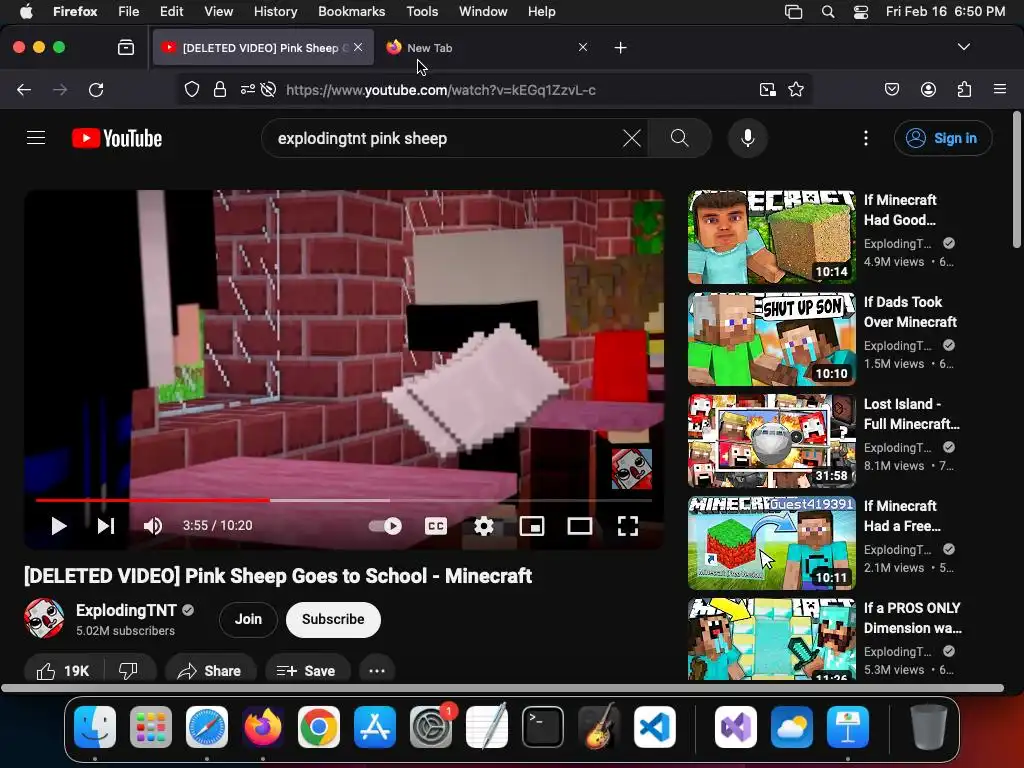Bookmark this page with star
1024x768 pixels.
tap(795, 89)
